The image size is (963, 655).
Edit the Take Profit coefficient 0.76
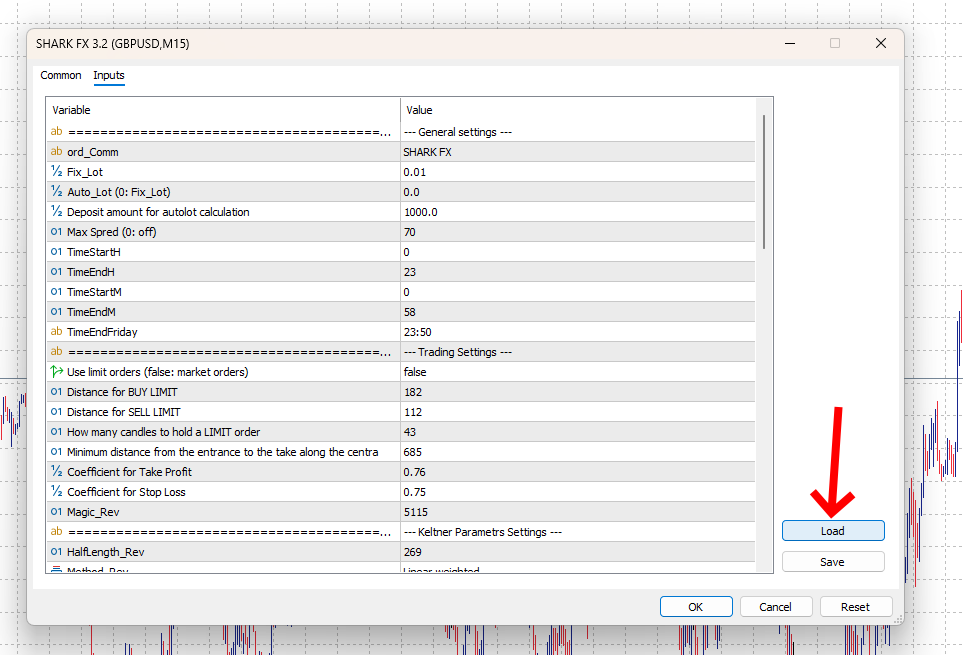click(578, 472)
